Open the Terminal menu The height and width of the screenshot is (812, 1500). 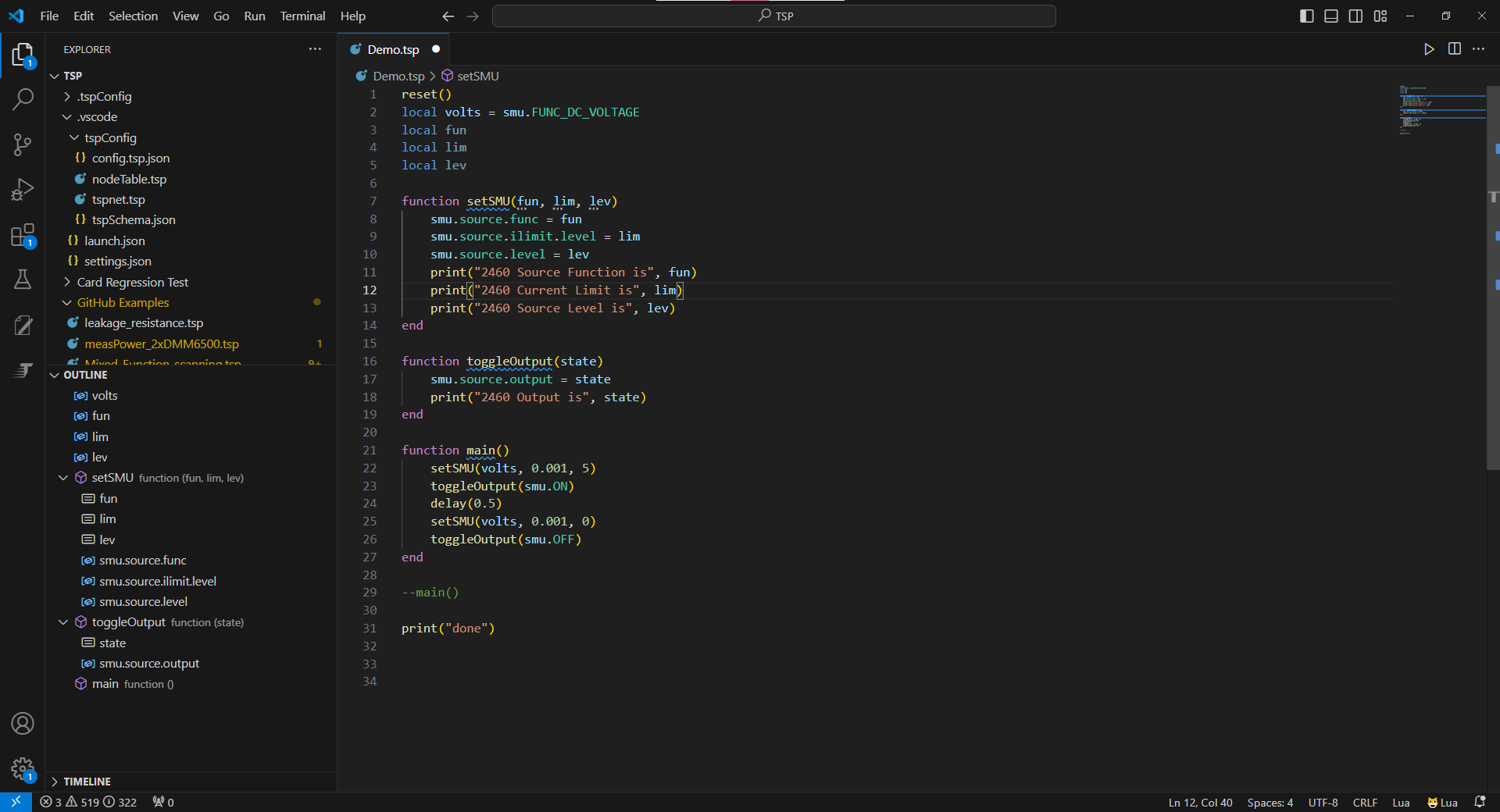click(x=302, y=16)
